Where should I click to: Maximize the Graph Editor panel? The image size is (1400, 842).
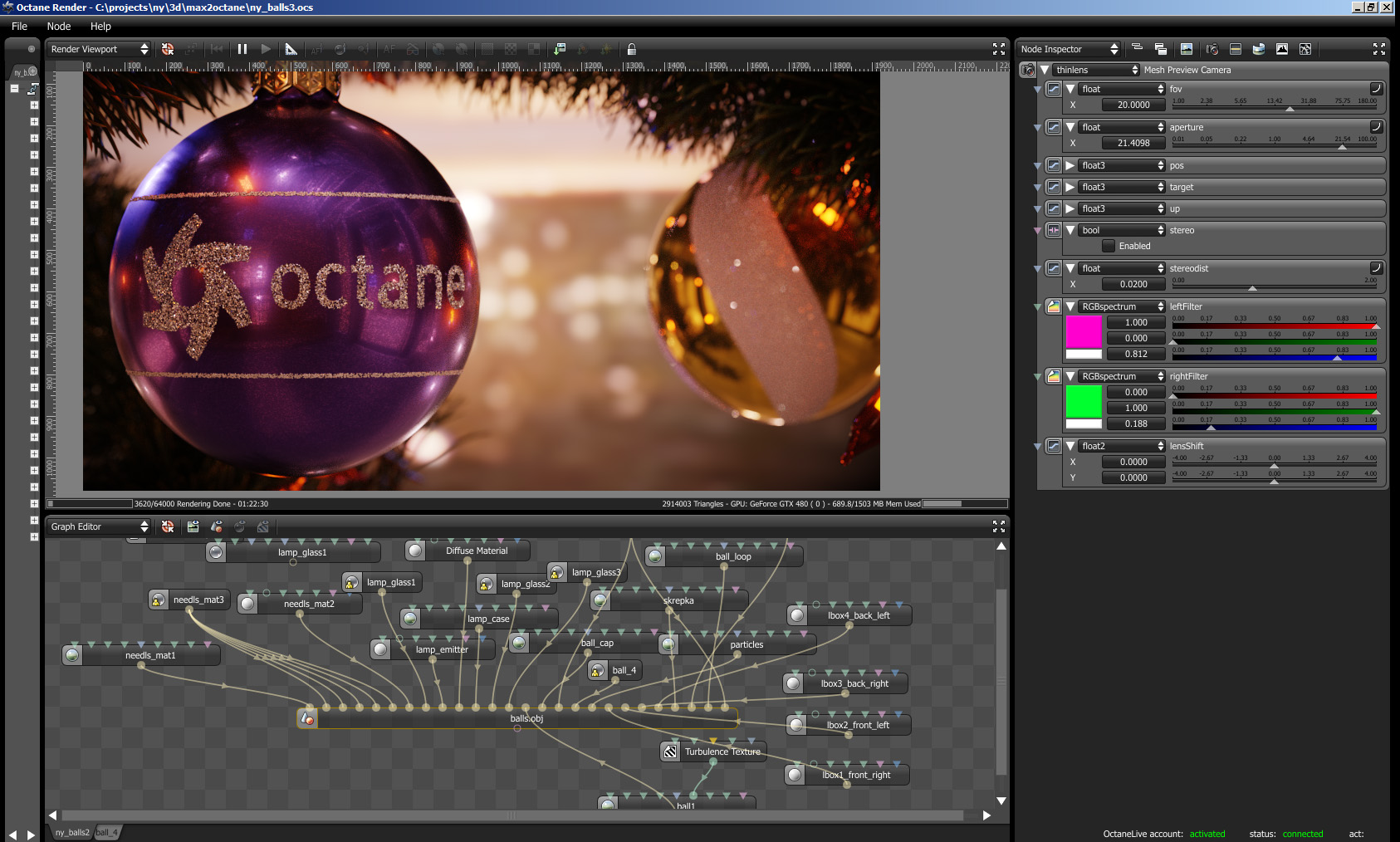pos(999,526)
